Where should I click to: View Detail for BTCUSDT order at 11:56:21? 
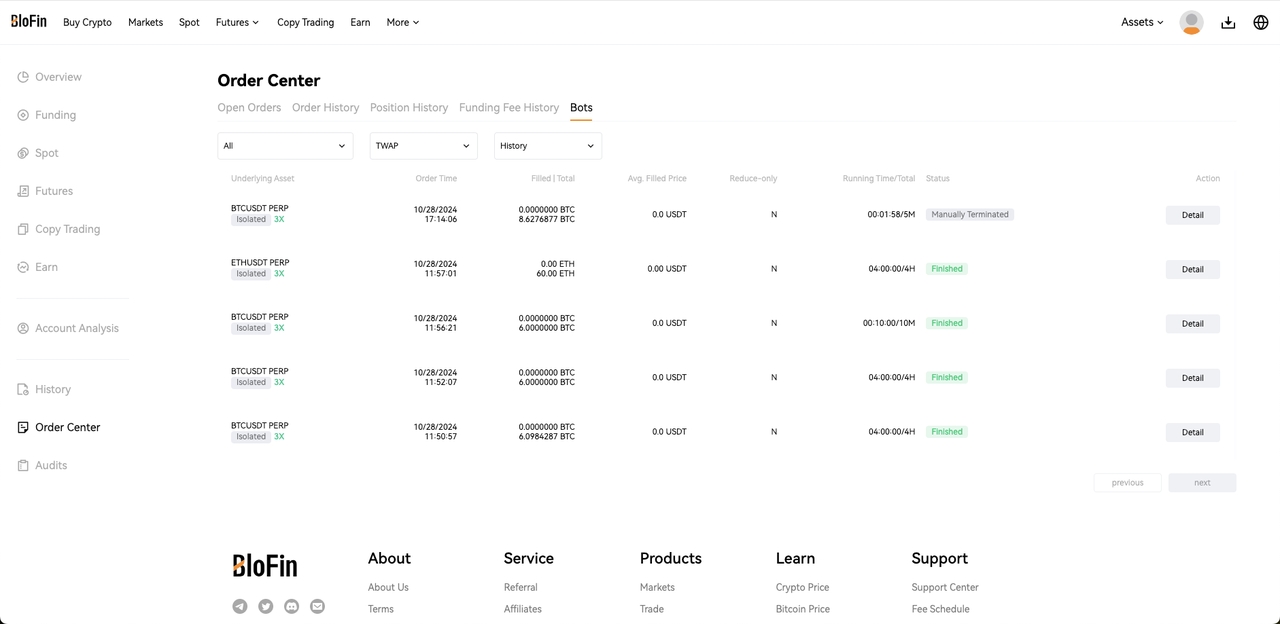pyautogui.click(x=1192, y=324)
